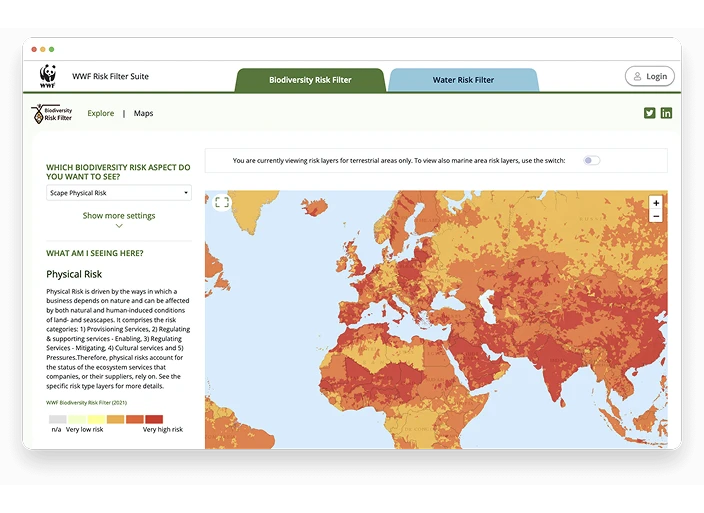Click the yellow macOS minimize dot
The image size is (704, 513).
tap(43, 49)
